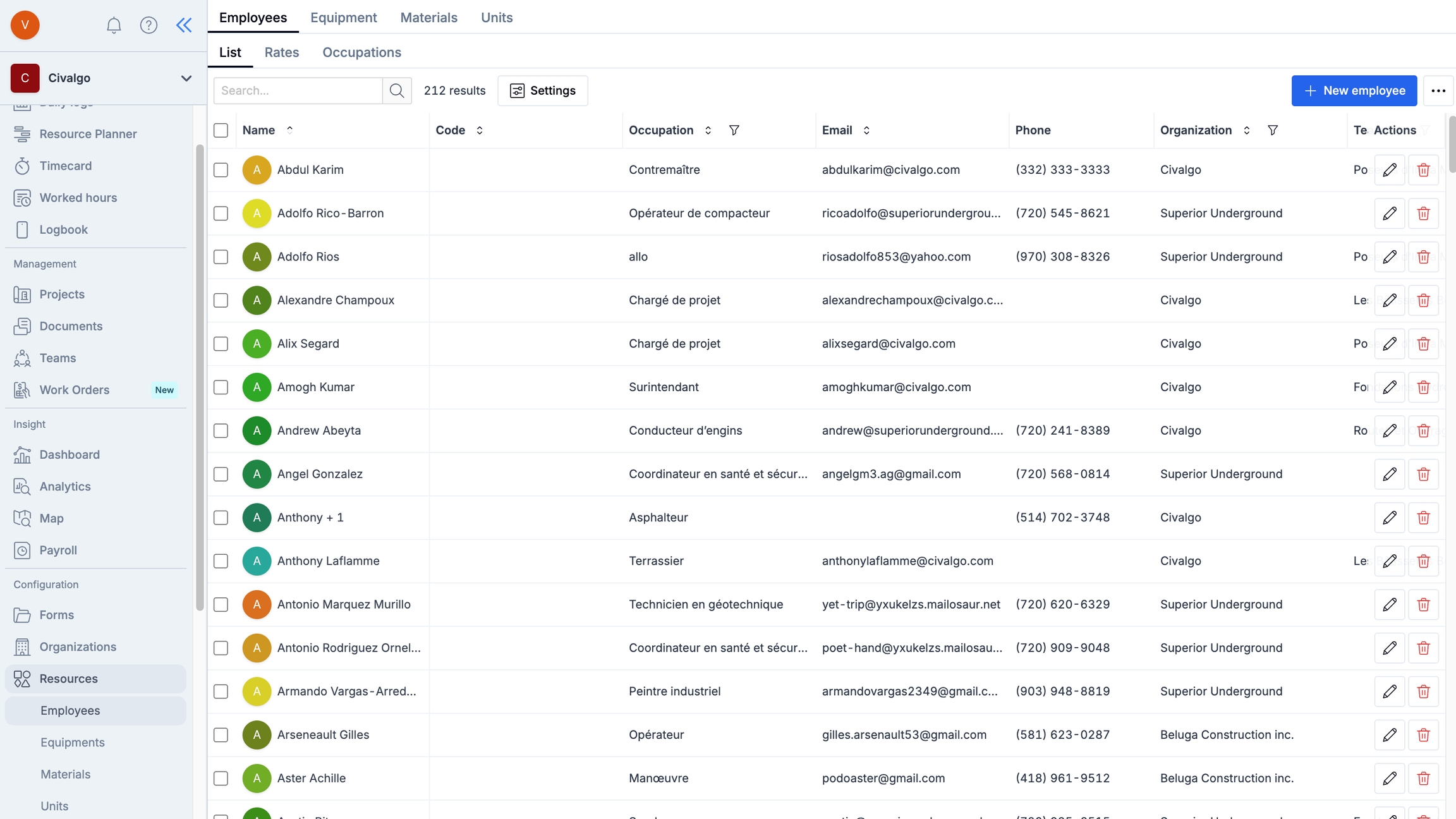Tick the Angel Gonzalez checkbox

[221, 474]
